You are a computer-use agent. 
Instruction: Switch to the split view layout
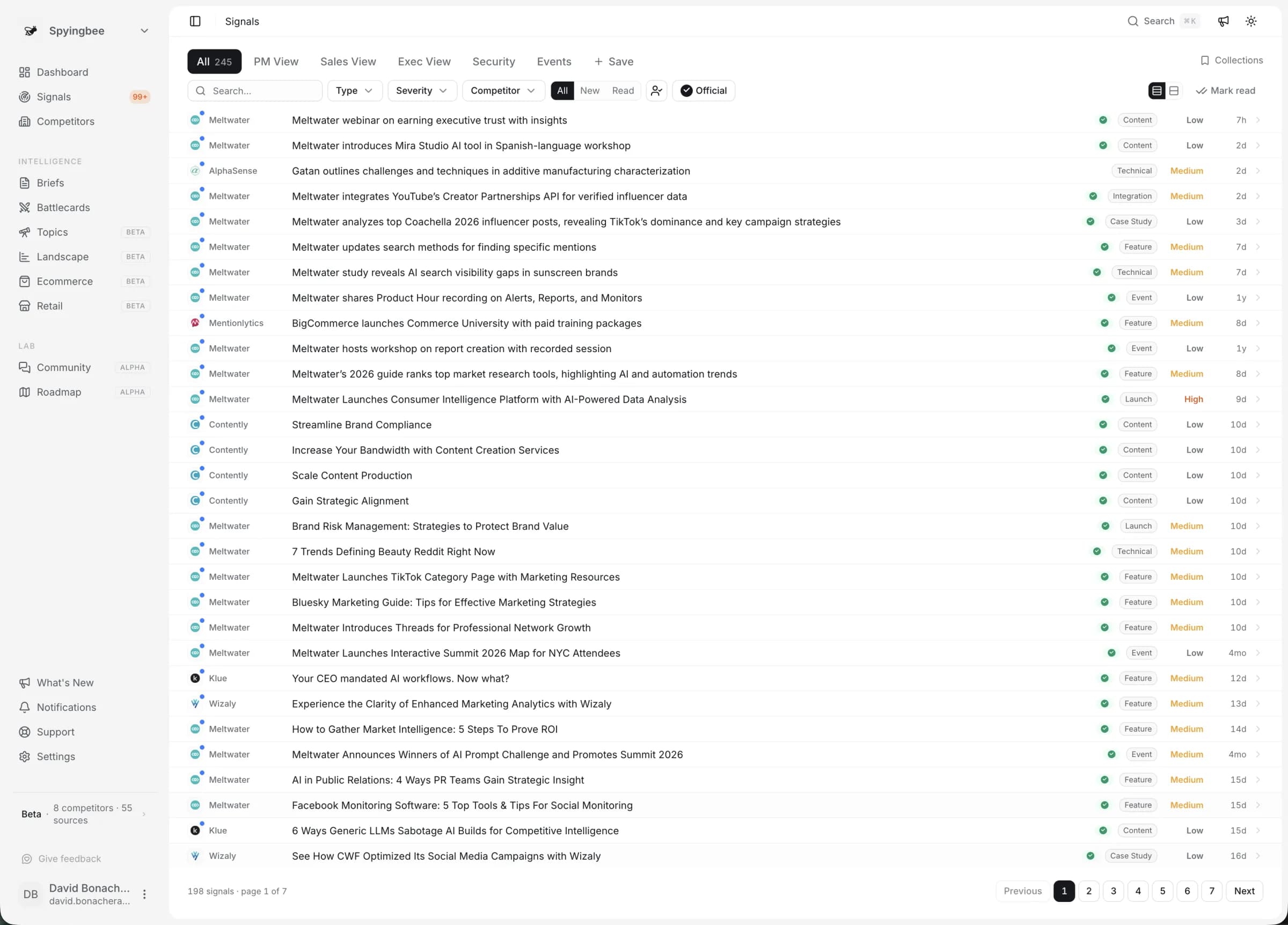(1174, 90)
